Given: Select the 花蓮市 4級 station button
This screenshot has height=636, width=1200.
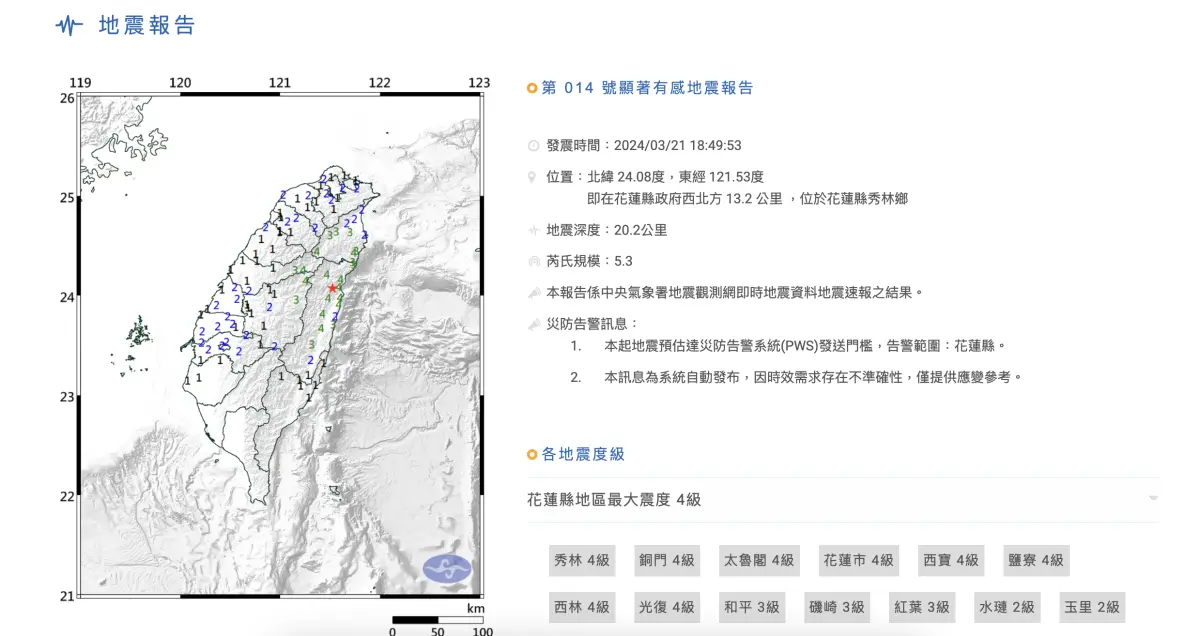Looking at the screenshot, I should [857, 560].
